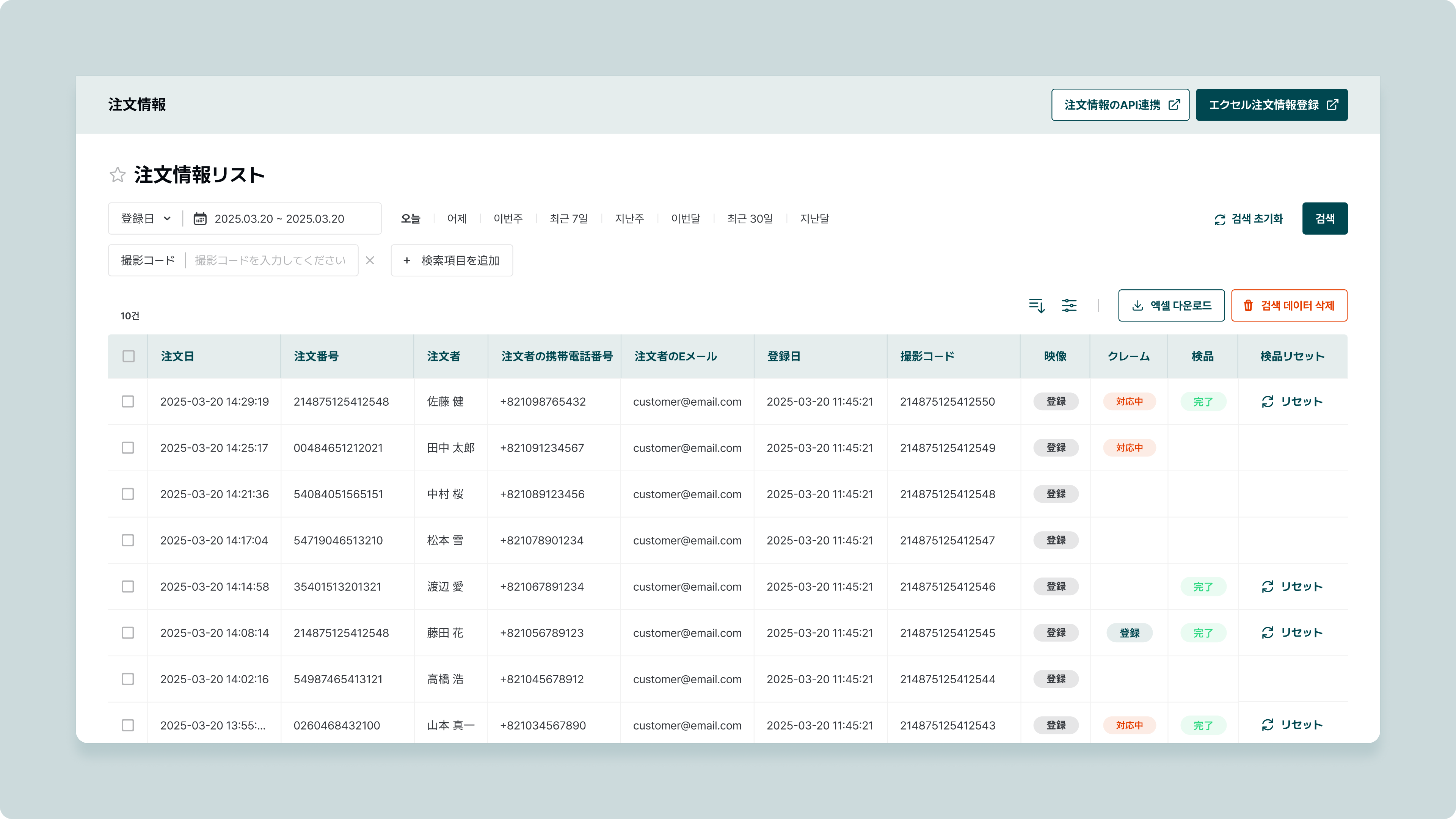Viewport: 1456px width, 819px height.
Task: Open the calendar date range picker icon
Action: (200, 219)
